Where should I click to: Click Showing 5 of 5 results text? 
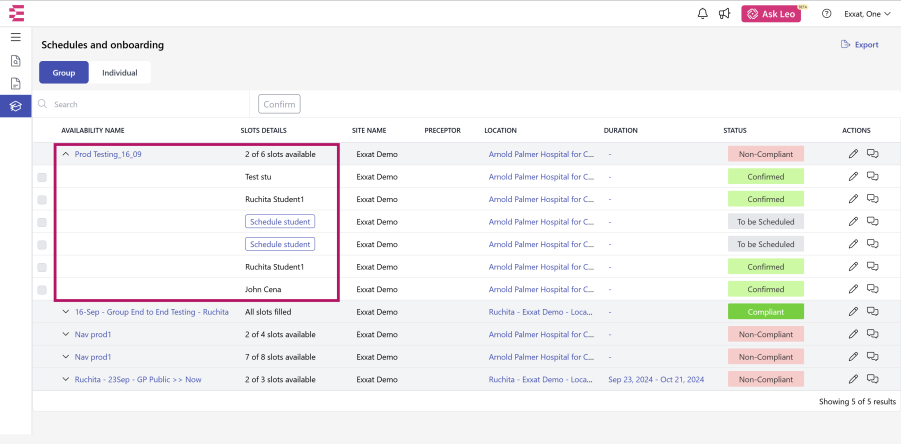click(857, 401)
